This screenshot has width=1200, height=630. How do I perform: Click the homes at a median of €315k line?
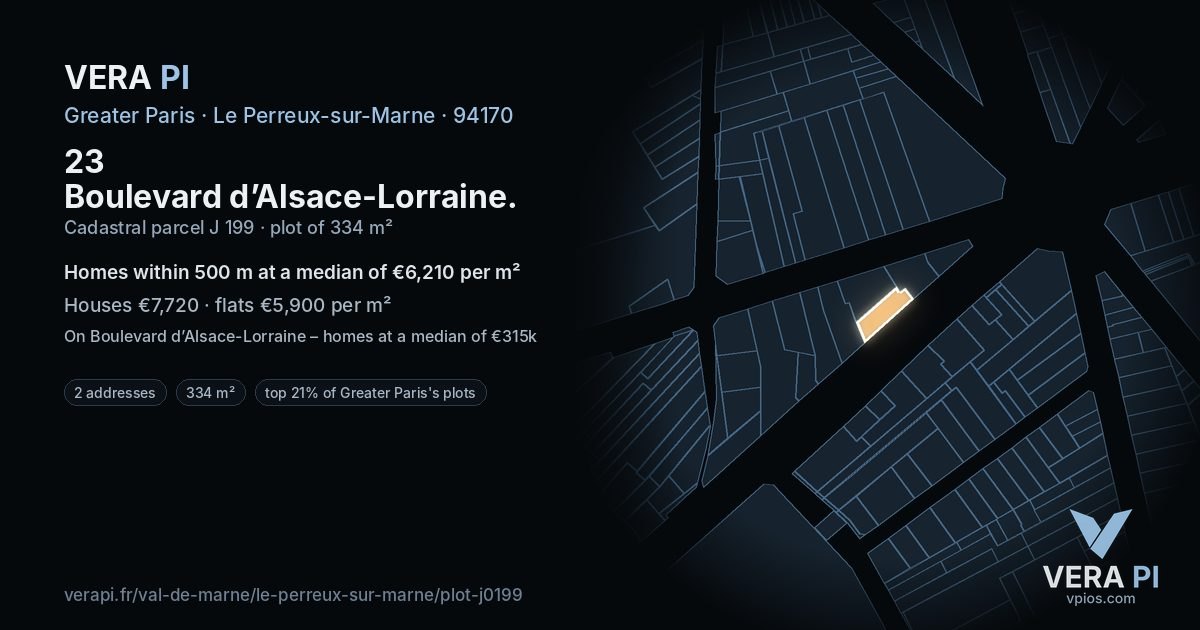click(300, 336)
